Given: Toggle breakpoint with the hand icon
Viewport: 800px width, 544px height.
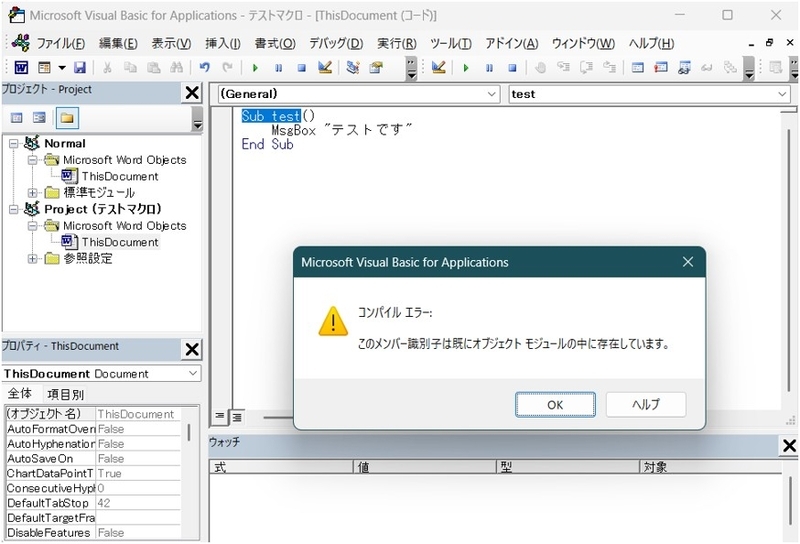Looking at the screenshot, I should 540,67.
